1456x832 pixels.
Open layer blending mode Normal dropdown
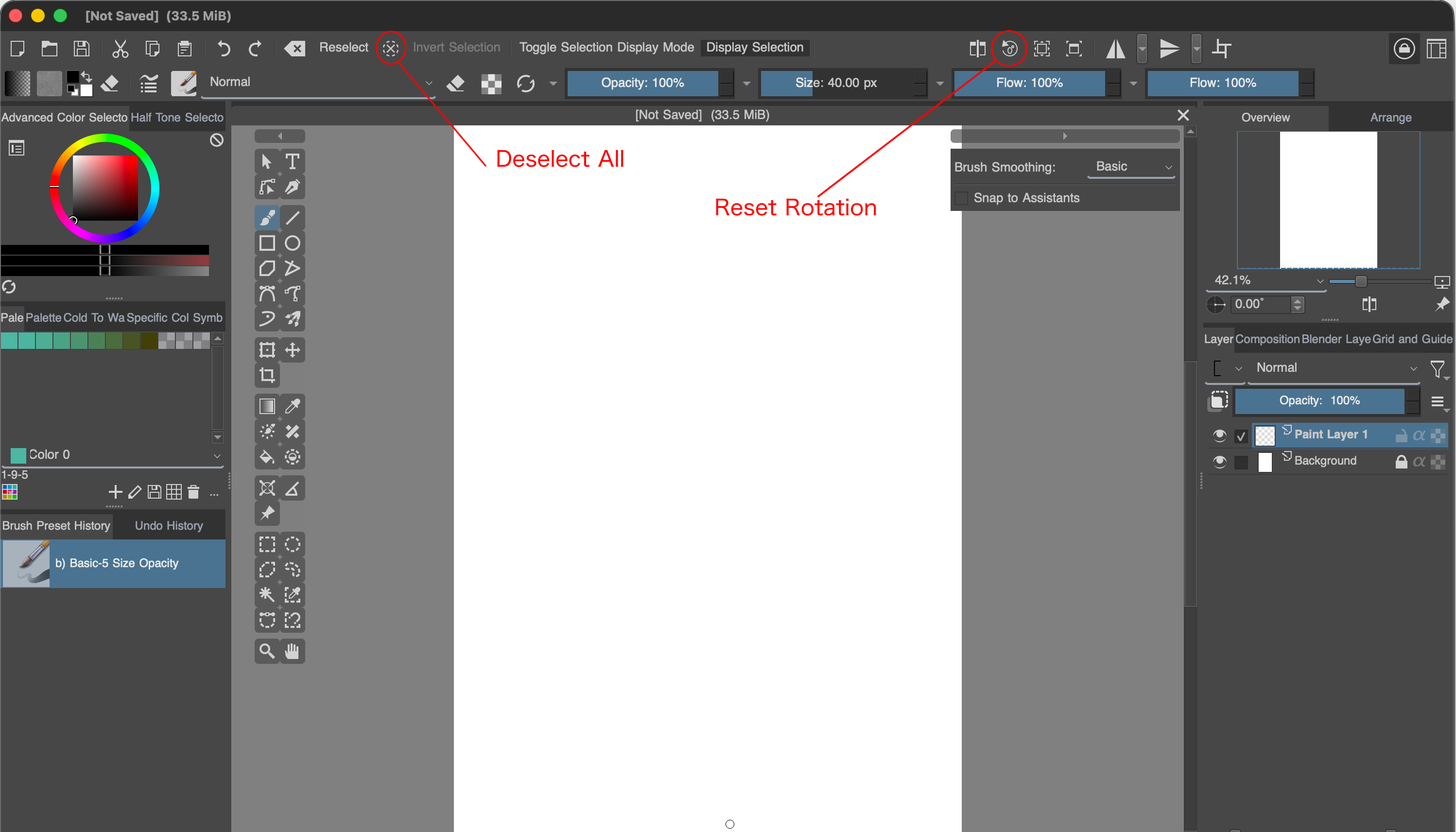click(1334, 368)
